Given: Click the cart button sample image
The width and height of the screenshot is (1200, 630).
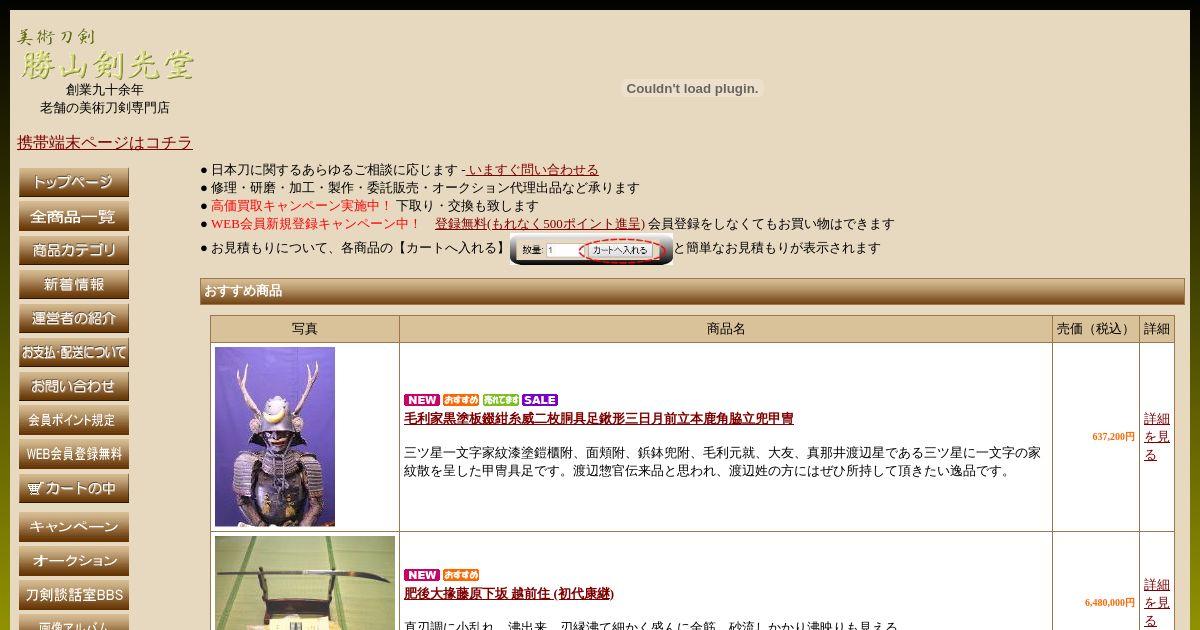Looking at the screenshot, I should (591, 250).
